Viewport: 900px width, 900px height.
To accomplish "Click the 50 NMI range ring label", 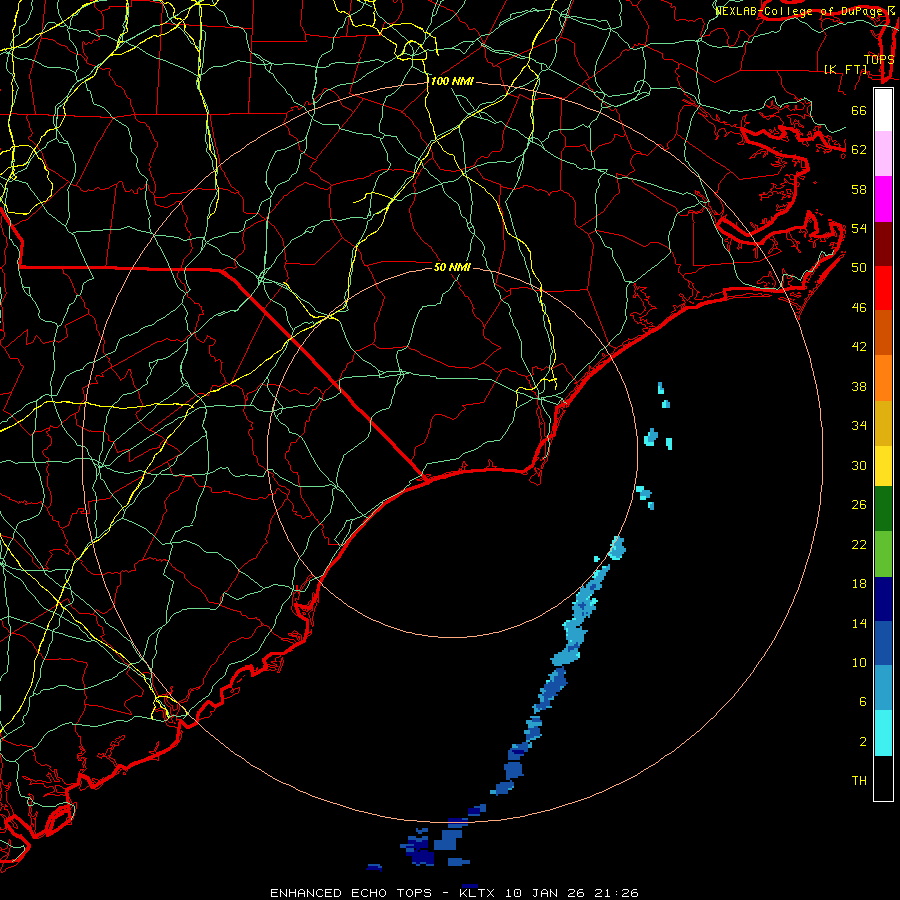I will pyautogui.click(x=452, y=267).
